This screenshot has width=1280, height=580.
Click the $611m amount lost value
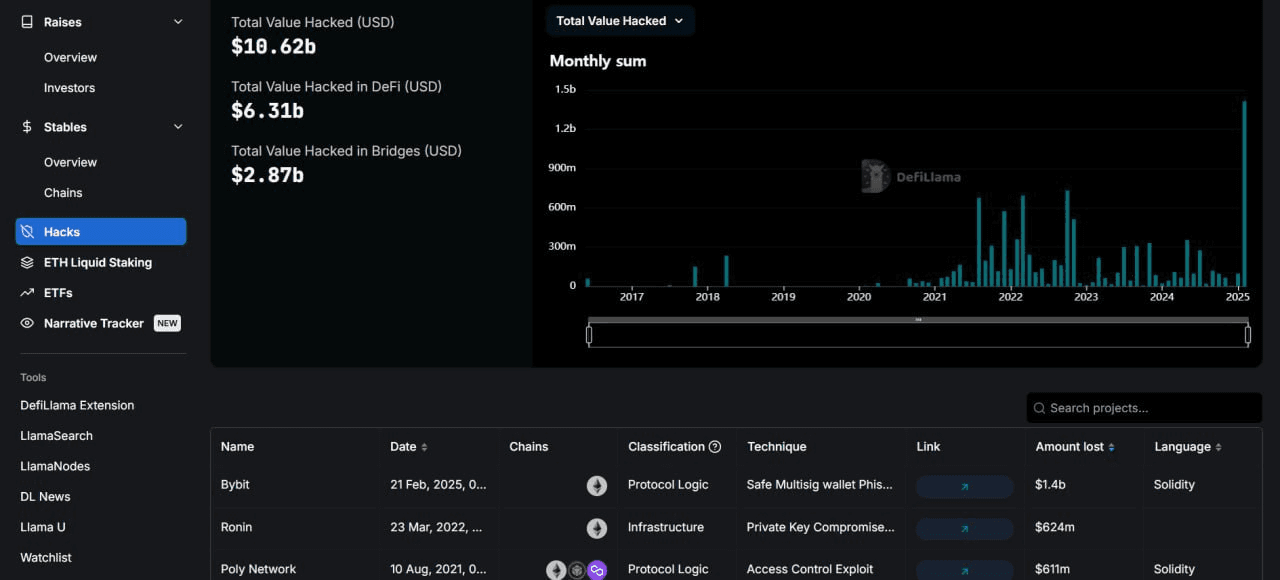pyautogui.click(x=1054, y=569)
